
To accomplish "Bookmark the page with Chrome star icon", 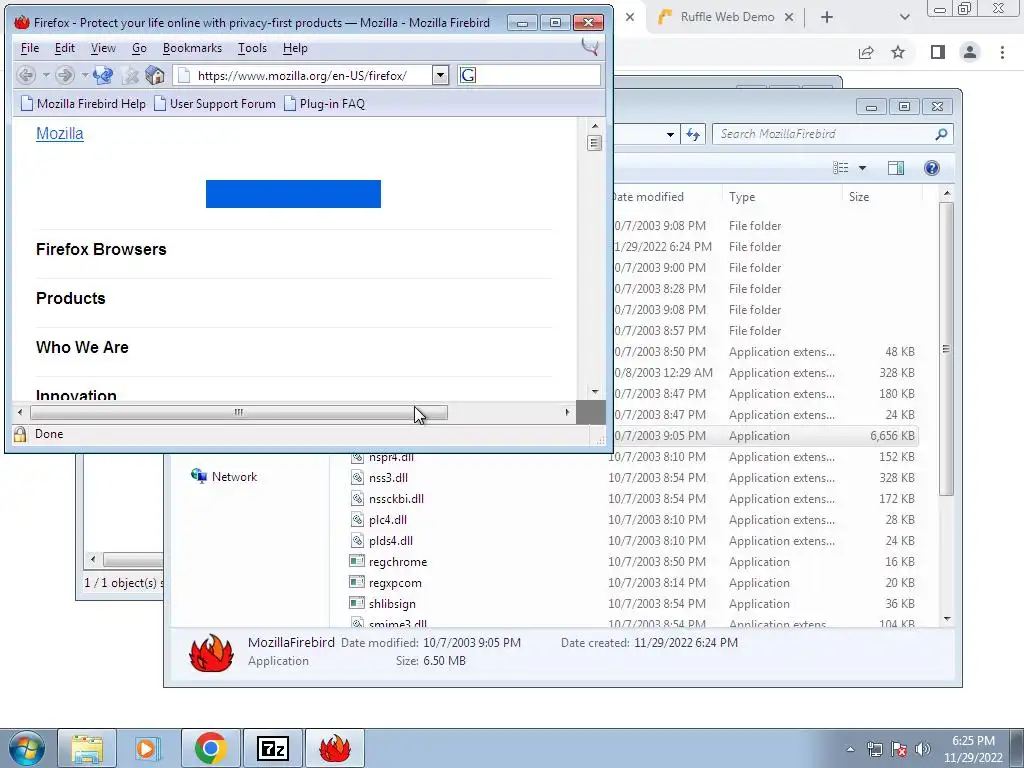I will pyautogui.click(x=898, y=52).
